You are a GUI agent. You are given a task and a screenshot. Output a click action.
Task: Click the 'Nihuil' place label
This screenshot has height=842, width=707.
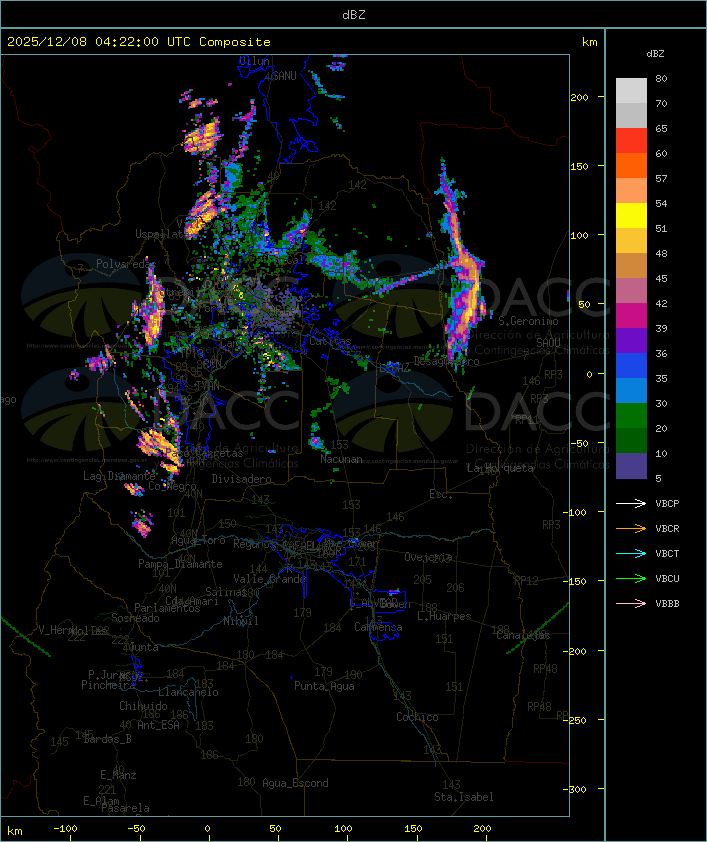241,621
